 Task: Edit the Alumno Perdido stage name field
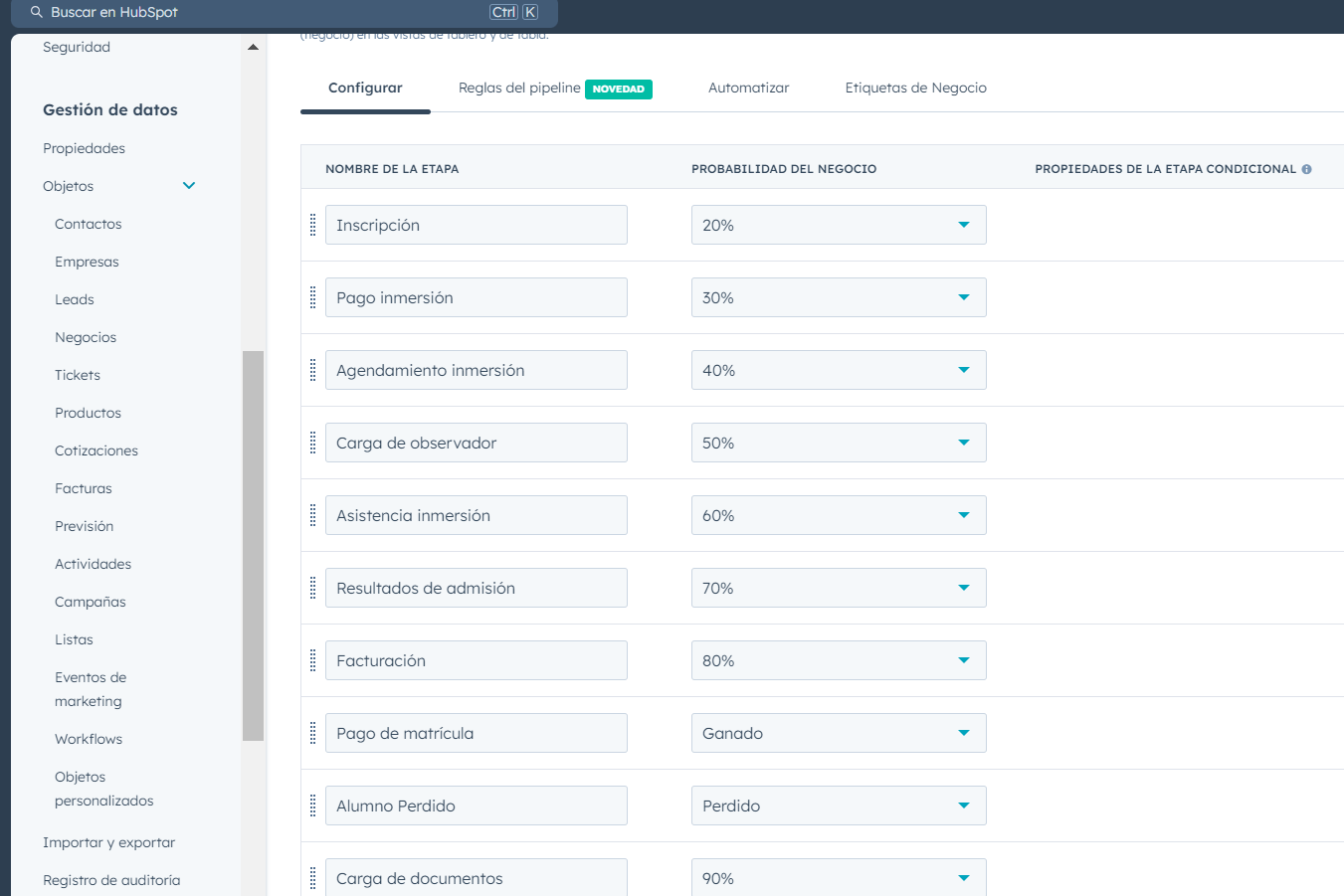pyautogui.click(x=477, y=806)
